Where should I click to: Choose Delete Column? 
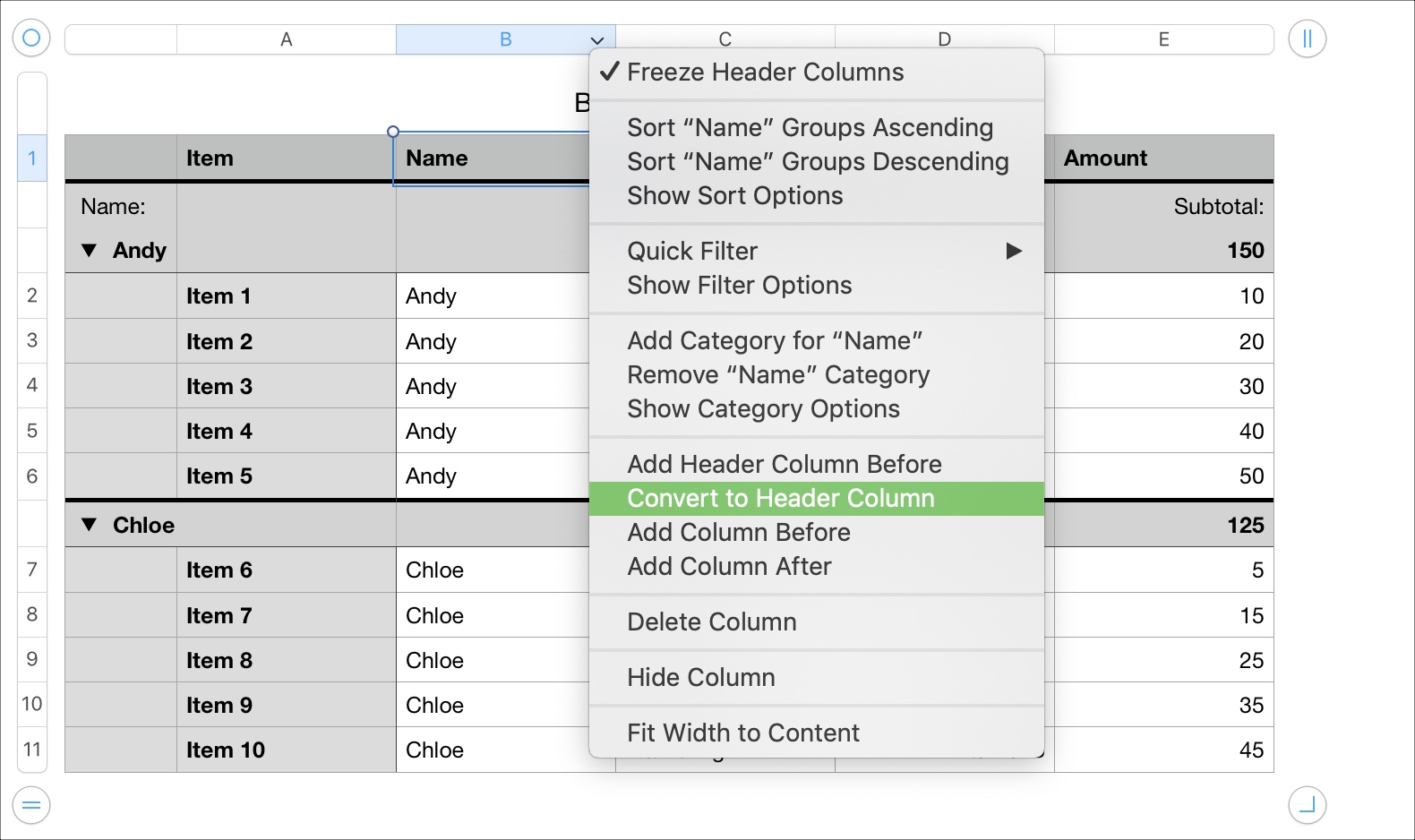click(x=817, y=622)
